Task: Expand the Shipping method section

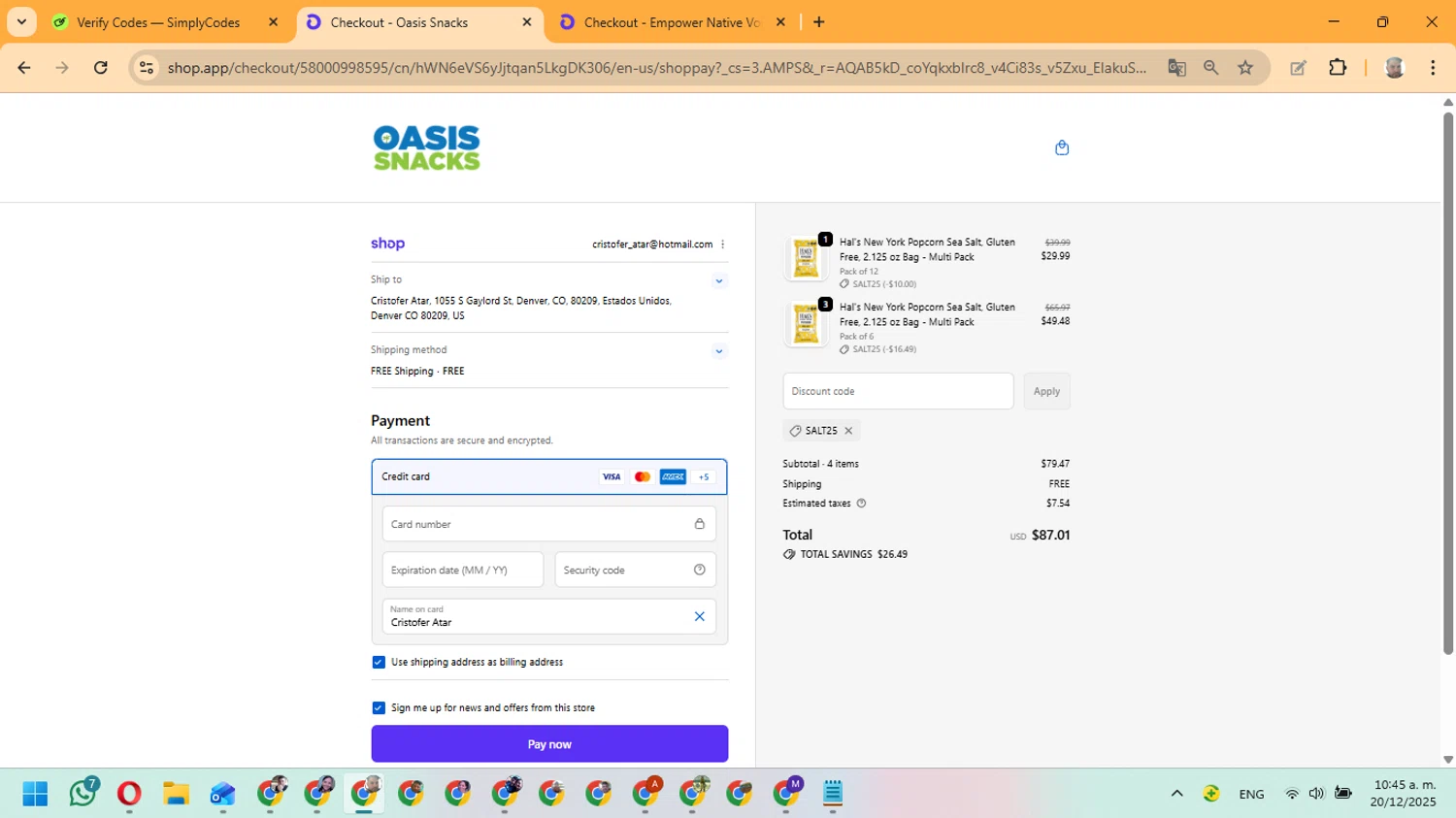Action: pos(719,351)
